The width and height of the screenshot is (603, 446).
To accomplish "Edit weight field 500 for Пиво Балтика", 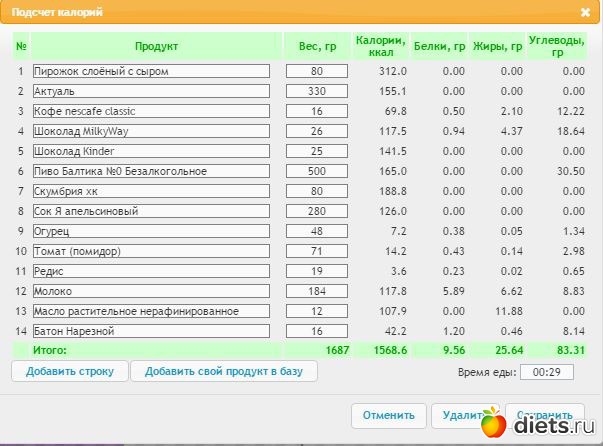I will [317, 171].
